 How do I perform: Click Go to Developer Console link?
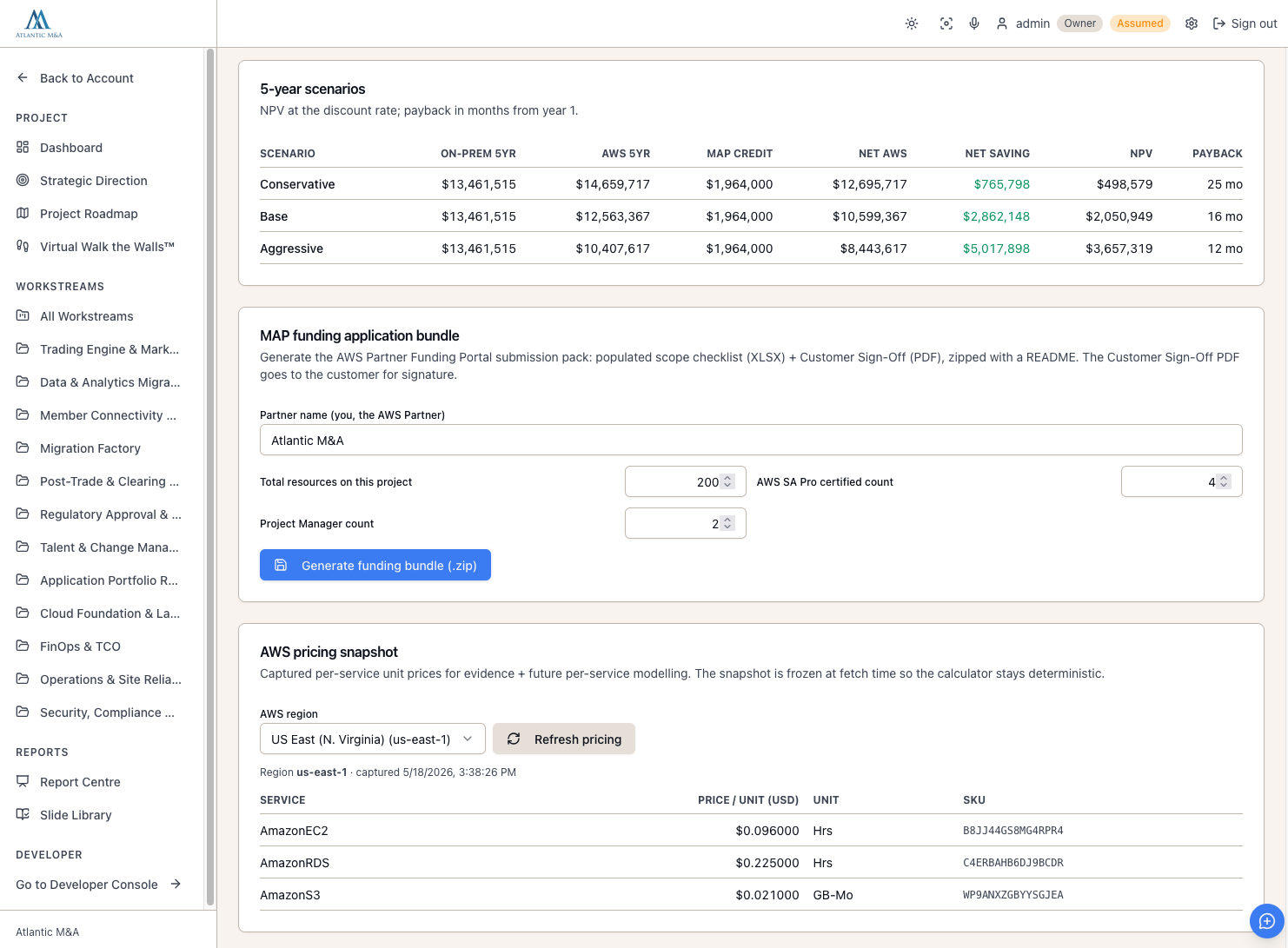[98, 885]
